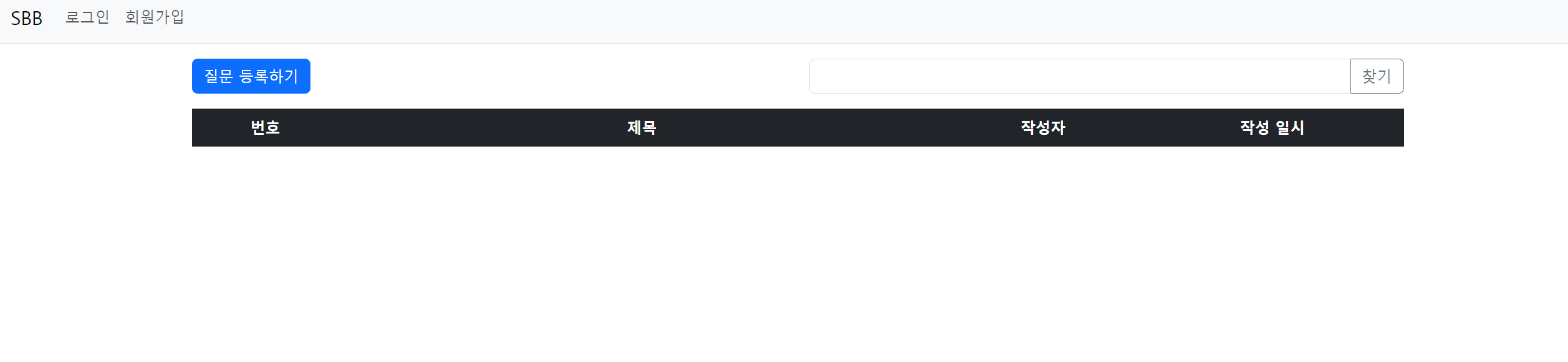Click the created-date header 작성 일시
The image size is (1568, 362).
click(x=1272, y=127)
